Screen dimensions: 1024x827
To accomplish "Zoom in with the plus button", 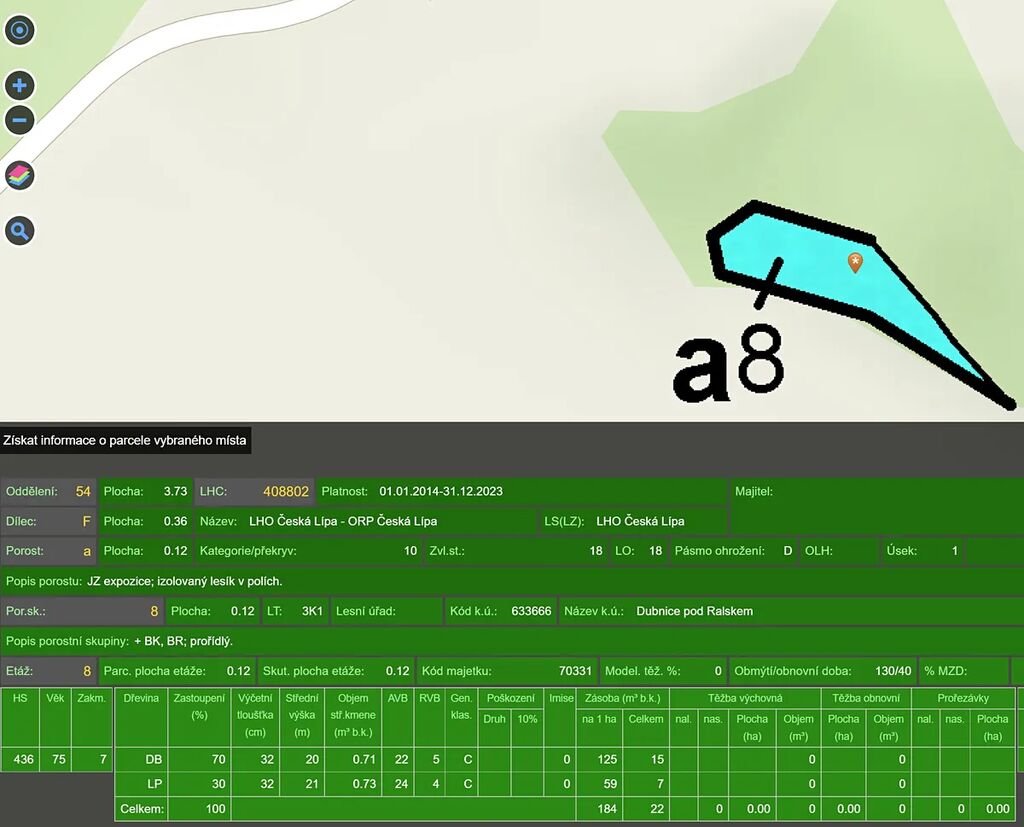I will (x=19, y=85).
